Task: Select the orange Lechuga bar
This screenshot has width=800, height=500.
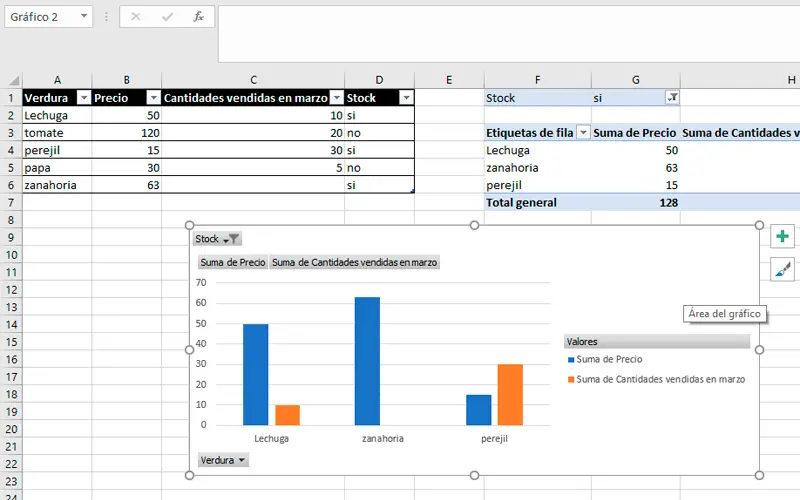Action: point(288,415)
